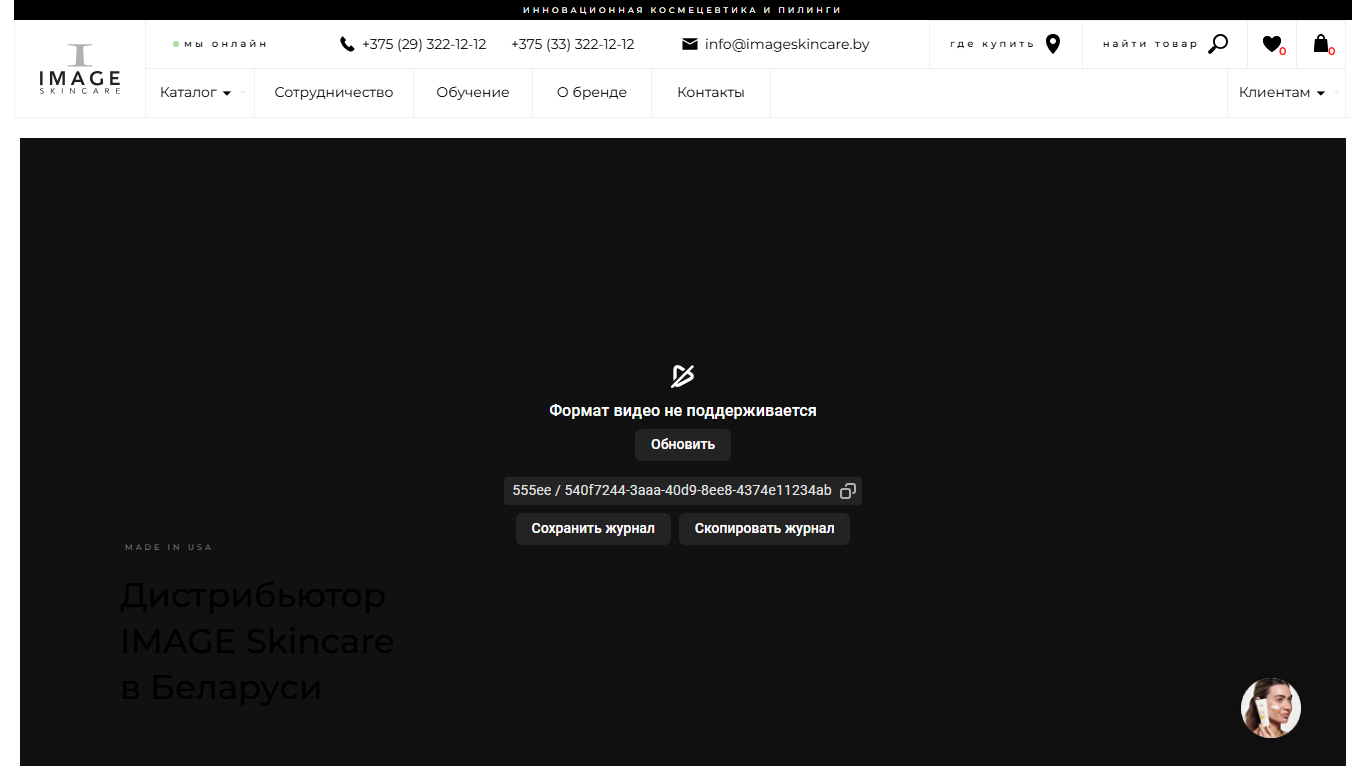Click the MADE IN USA caption
The image size is (1366, 768).
[x=169, y=547]
